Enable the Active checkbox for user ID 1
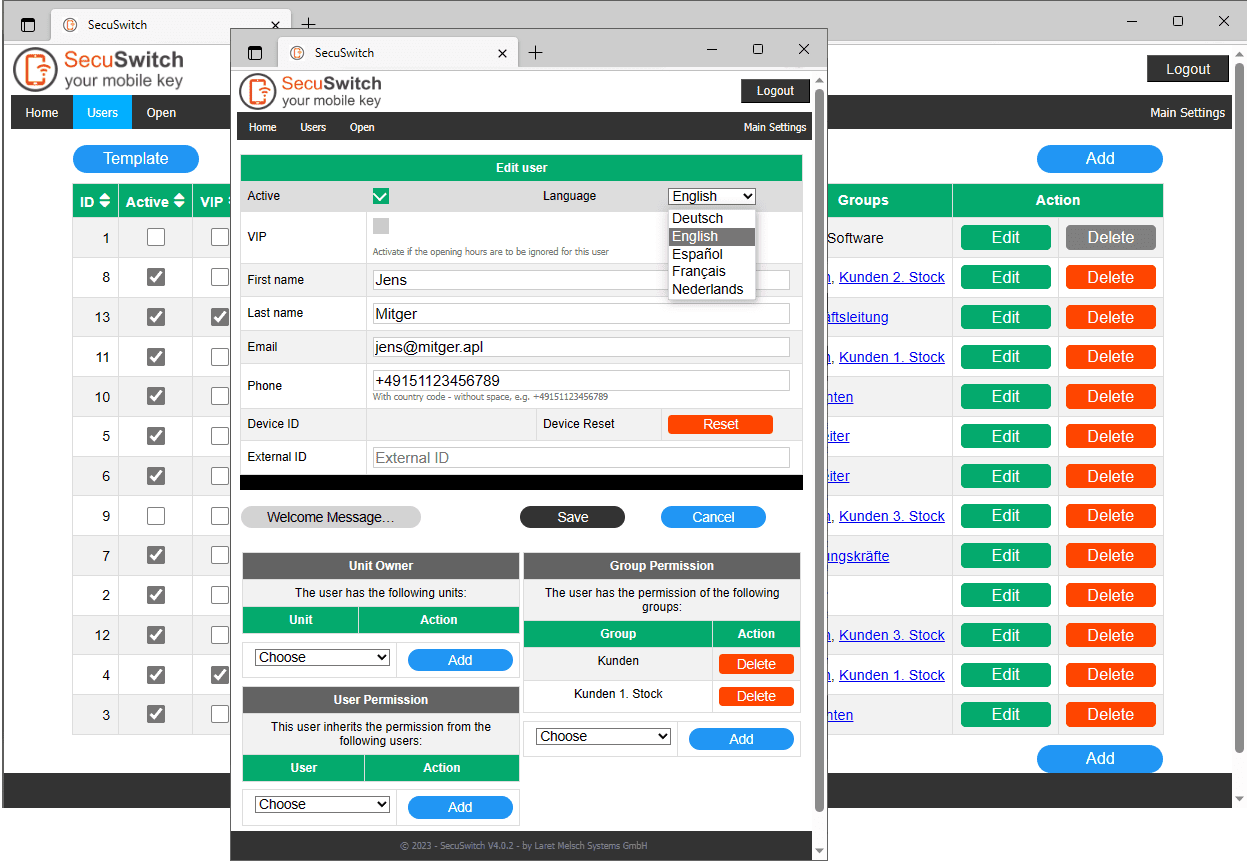The height and width of the screenshot is (863, 1250). pos(156,238)
